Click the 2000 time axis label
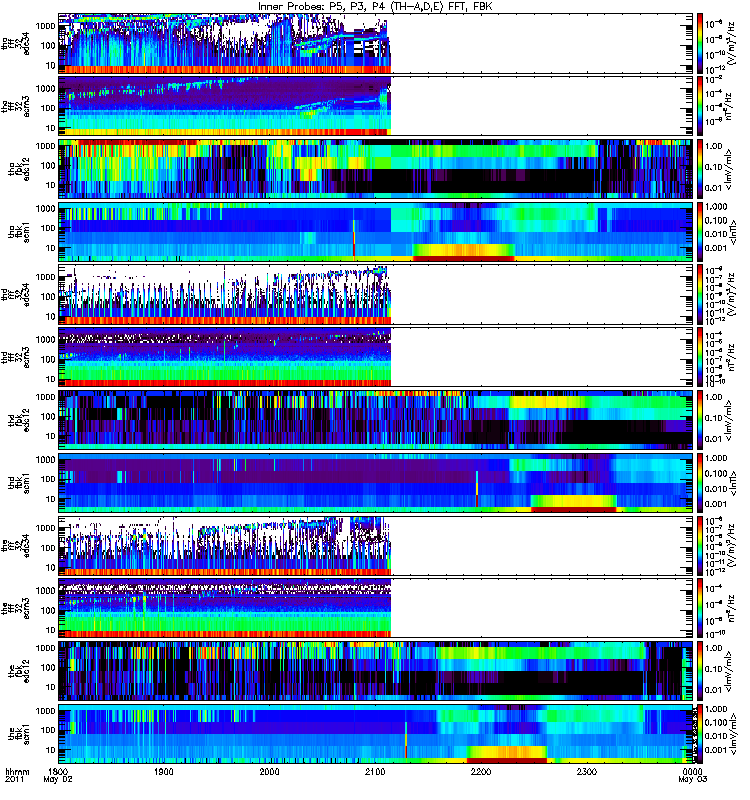 point(269,771)
